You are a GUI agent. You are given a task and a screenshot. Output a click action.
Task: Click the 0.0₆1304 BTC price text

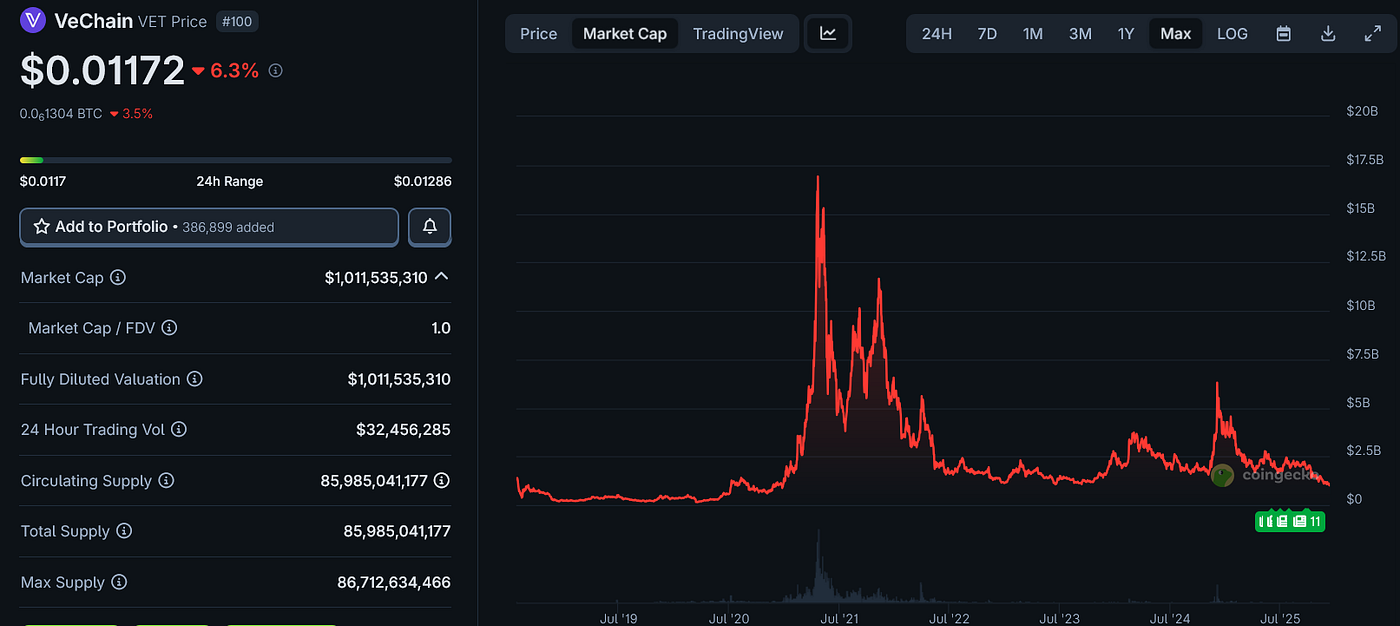(x=61, y=114)
